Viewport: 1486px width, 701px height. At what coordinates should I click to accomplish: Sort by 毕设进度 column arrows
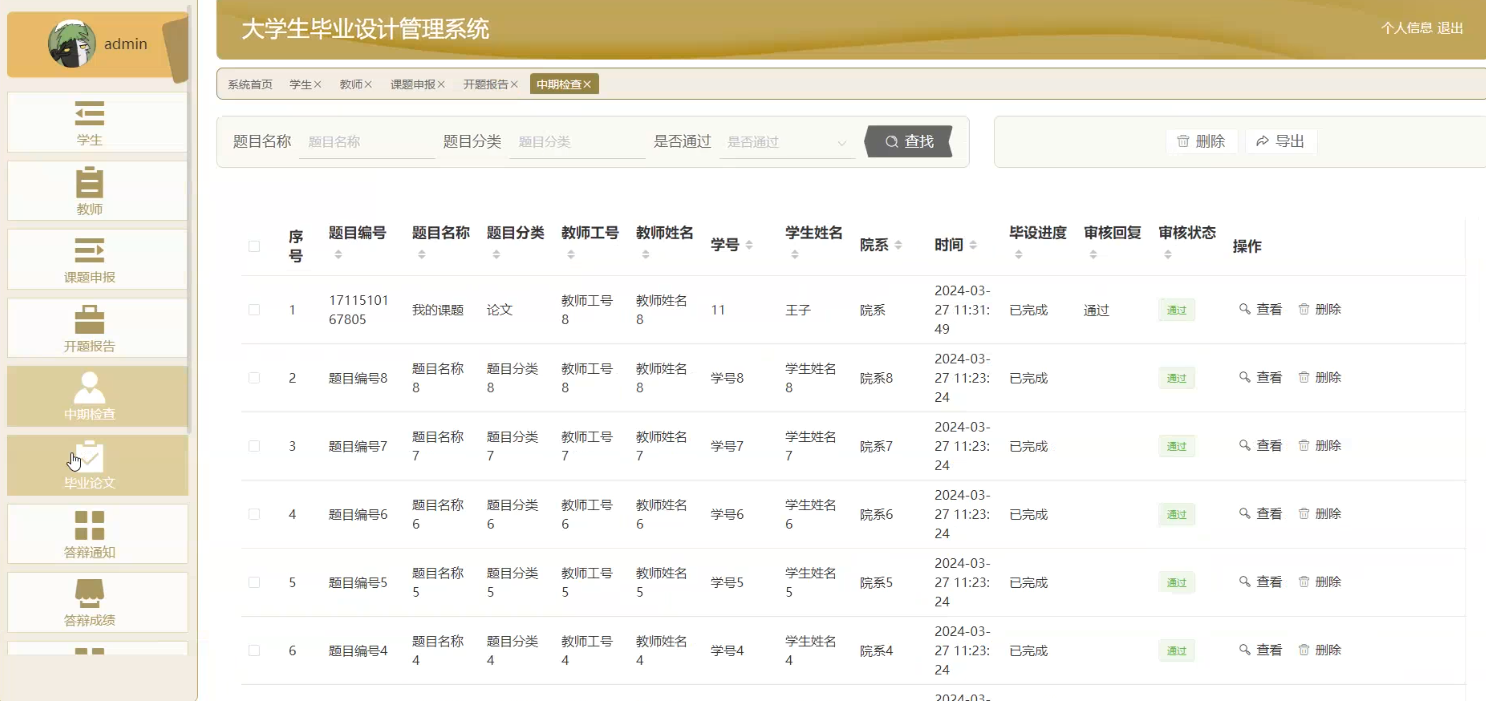pyautogui.click(x=1018, y=255)
